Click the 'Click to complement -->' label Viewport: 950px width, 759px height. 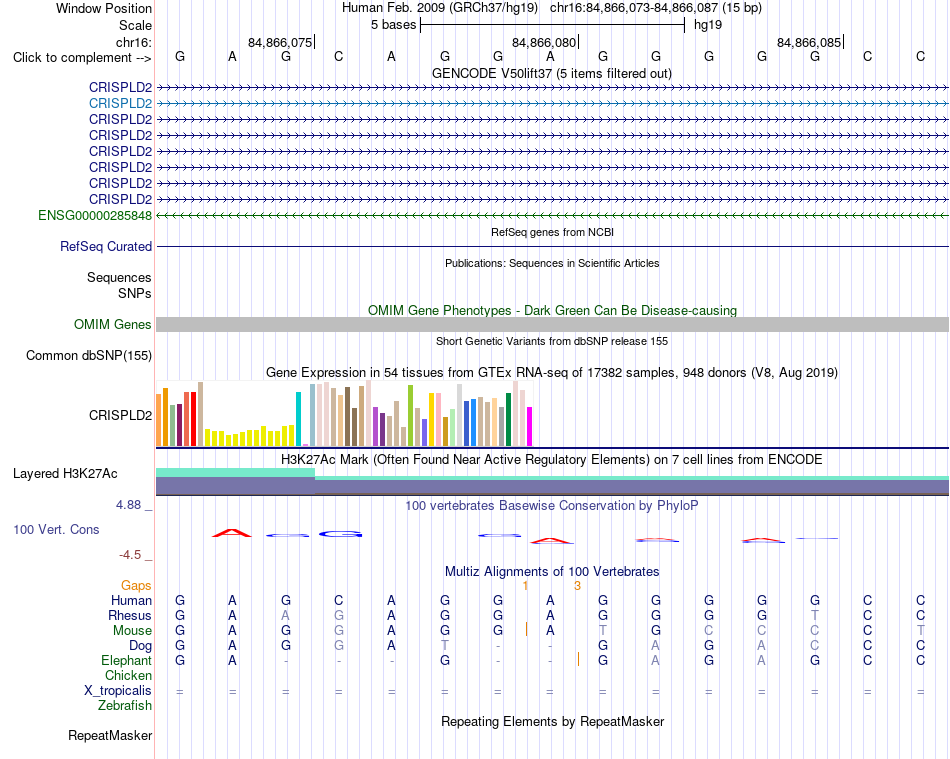coord(82,58)
